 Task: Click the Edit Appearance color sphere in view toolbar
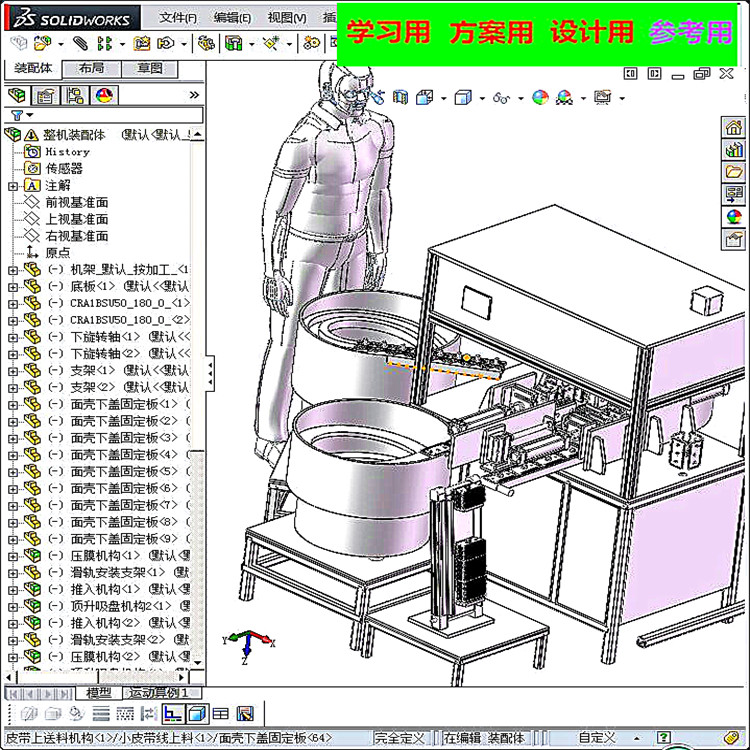pyautogui.click(x=540, y=97)
